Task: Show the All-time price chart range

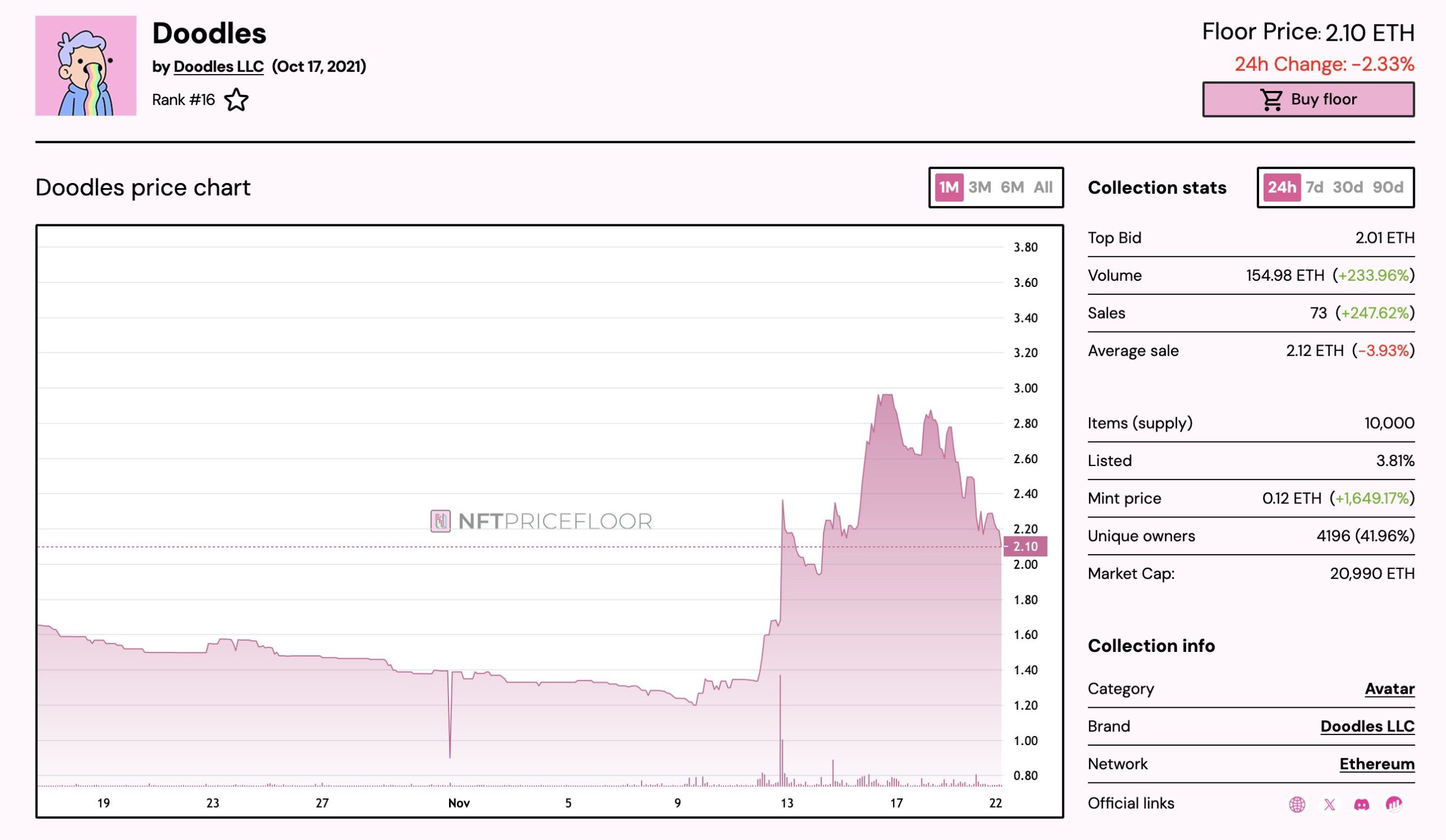Action: [x=1043, y=187]
